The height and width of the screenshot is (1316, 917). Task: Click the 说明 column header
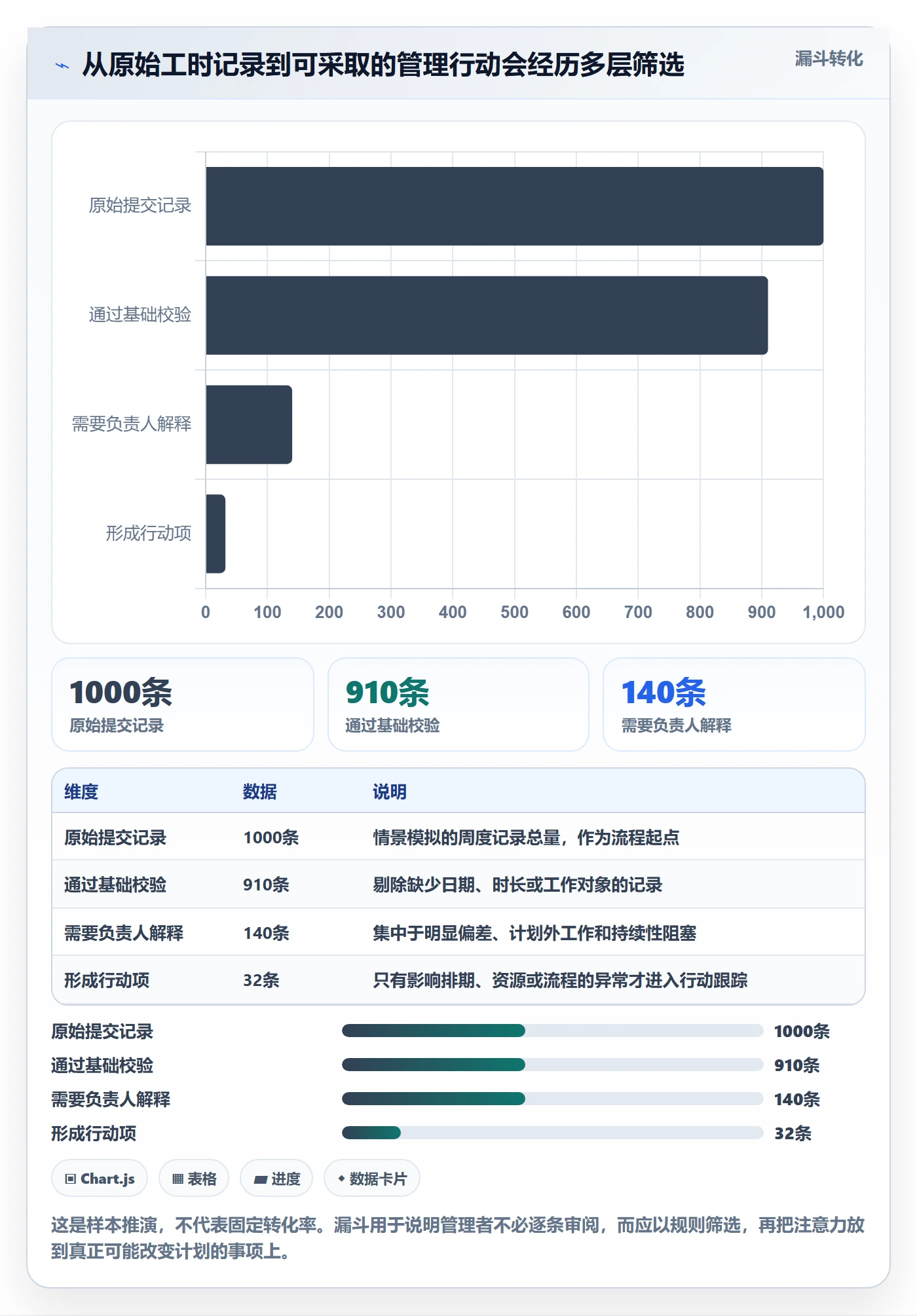click(x=390, y=792)
